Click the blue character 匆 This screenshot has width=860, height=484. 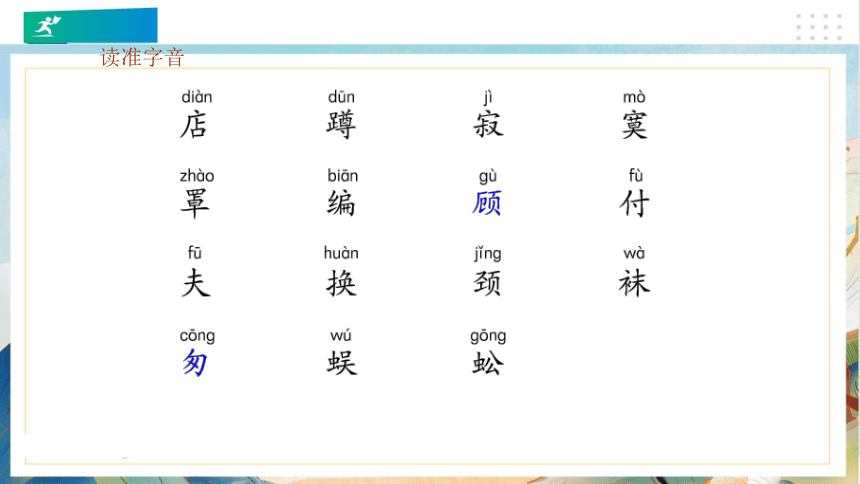tap(195, 363)
